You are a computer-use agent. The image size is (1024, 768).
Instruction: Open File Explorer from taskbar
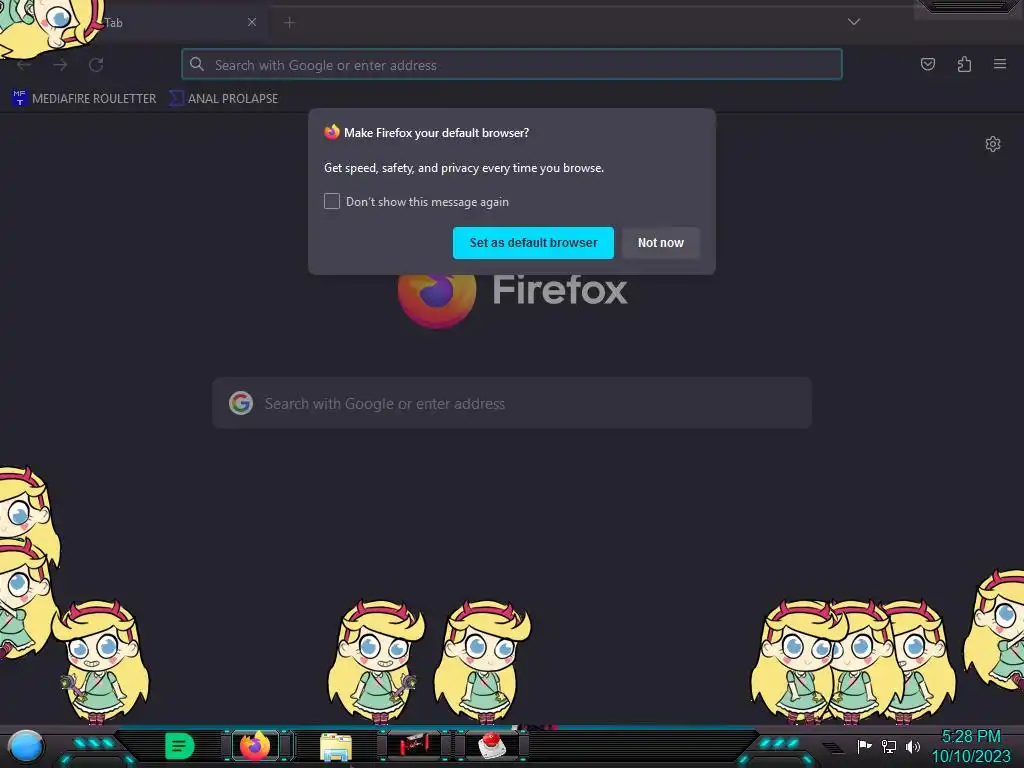click(x=336, y=746)
